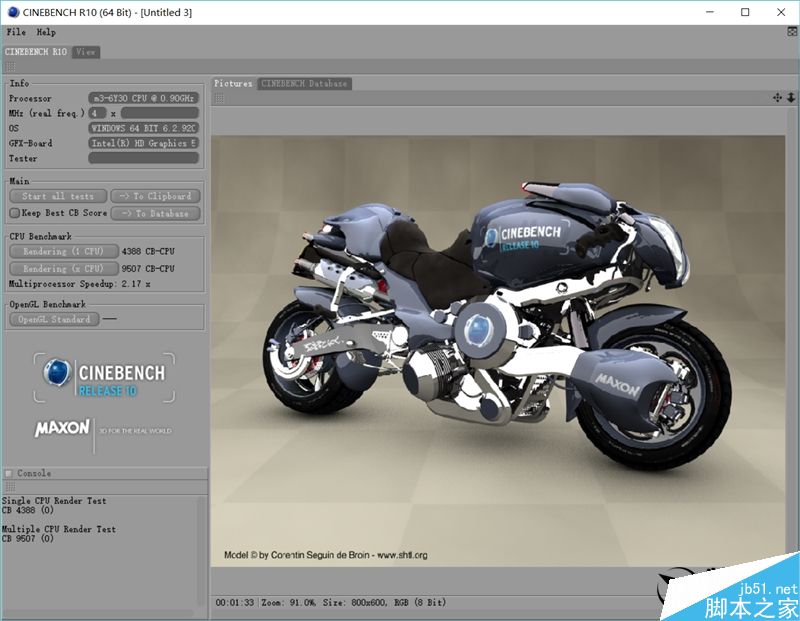800x621 pixels.
Task: Toggle the Console panel box icon
Action: (x=8, y=474)
